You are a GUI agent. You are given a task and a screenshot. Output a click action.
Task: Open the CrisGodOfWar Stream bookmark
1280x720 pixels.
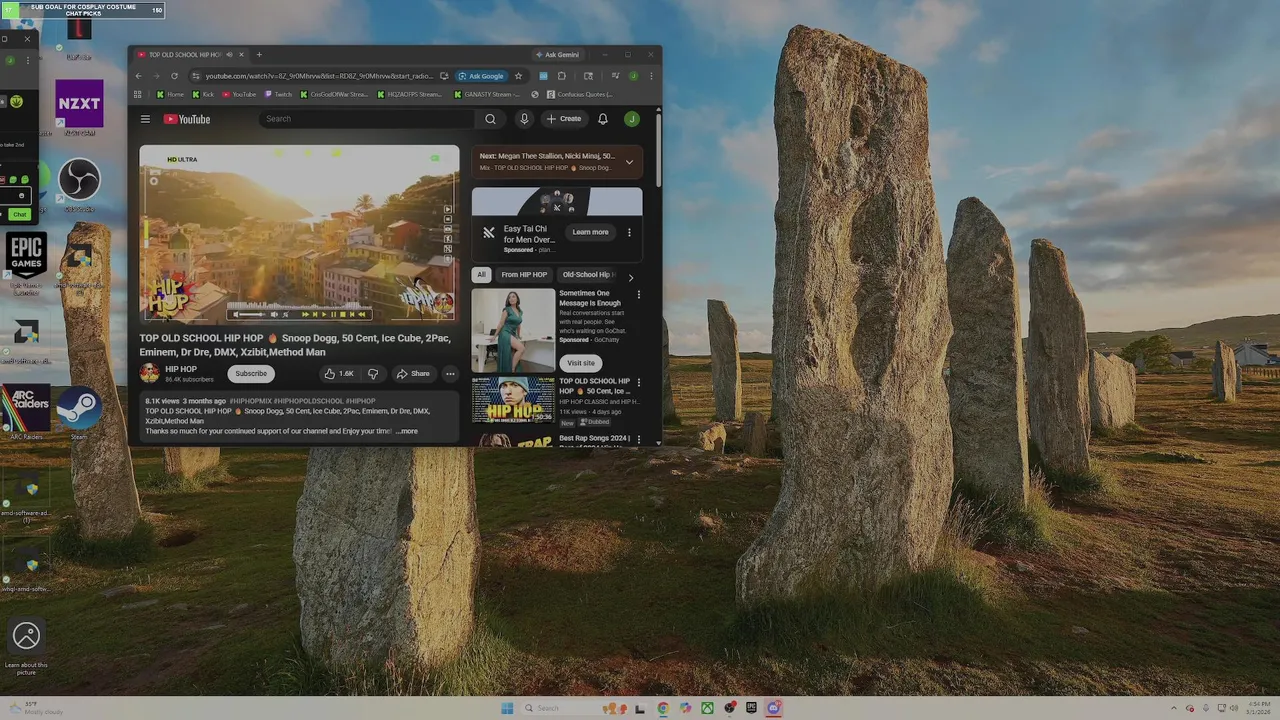[x=334, y=95]
